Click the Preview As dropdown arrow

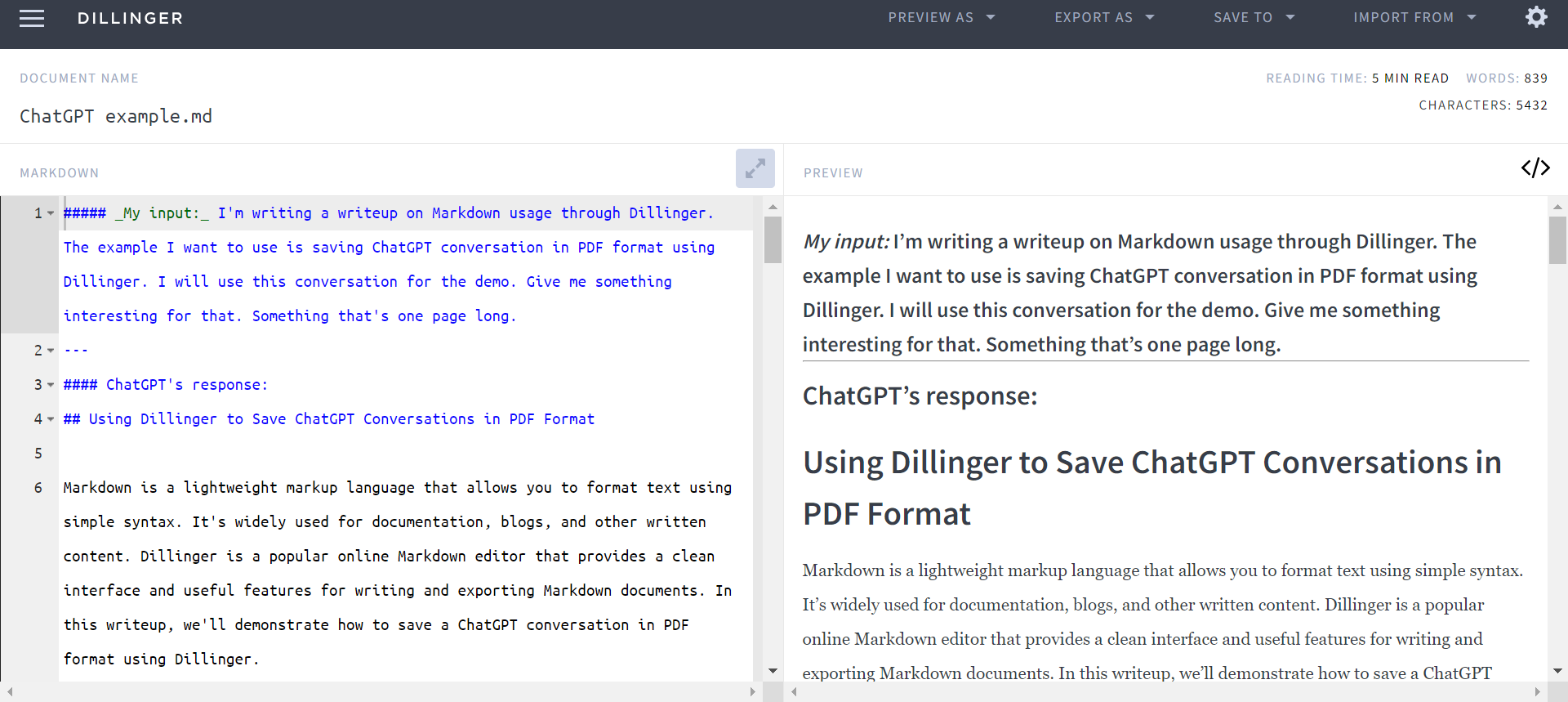click(991, 17)
